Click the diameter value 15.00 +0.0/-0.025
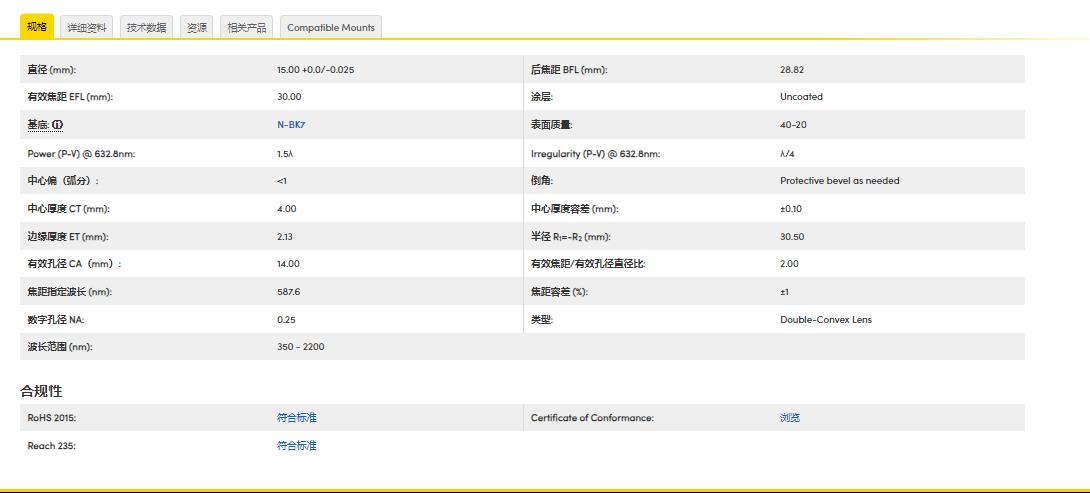 [315, 70]
